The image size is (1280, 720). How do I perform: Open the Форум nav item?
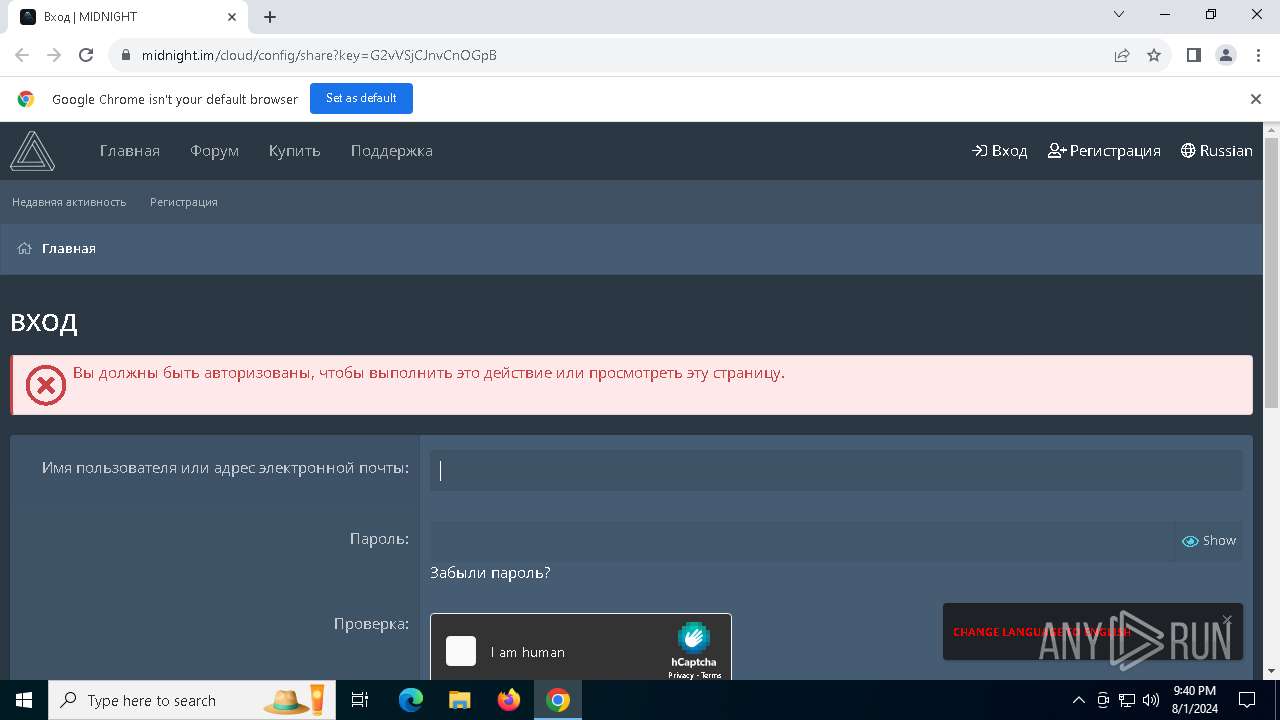coord(214,151)
